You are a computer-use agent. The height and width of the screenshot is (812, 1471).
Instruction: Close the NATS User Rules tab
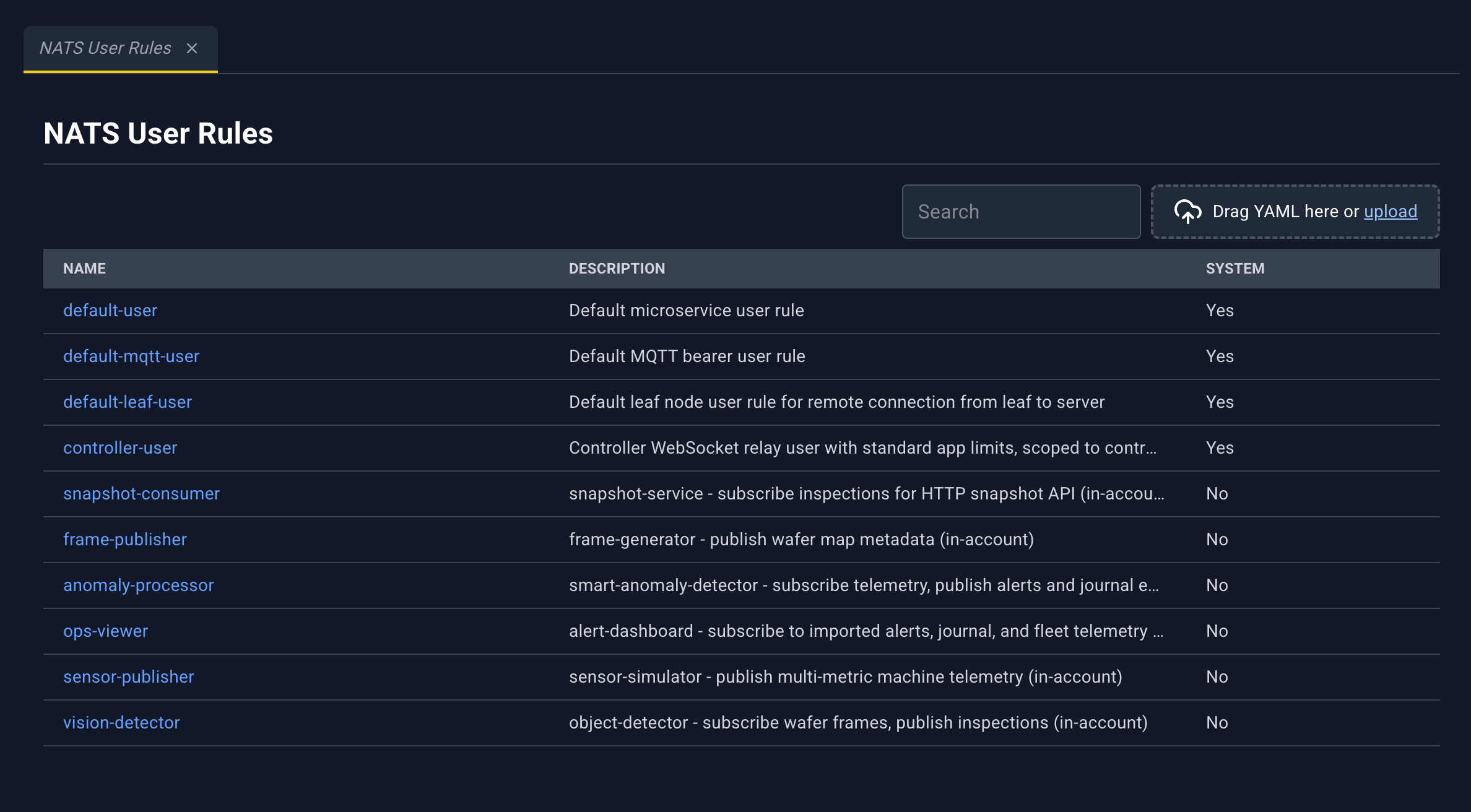click(x=192, y=48)
